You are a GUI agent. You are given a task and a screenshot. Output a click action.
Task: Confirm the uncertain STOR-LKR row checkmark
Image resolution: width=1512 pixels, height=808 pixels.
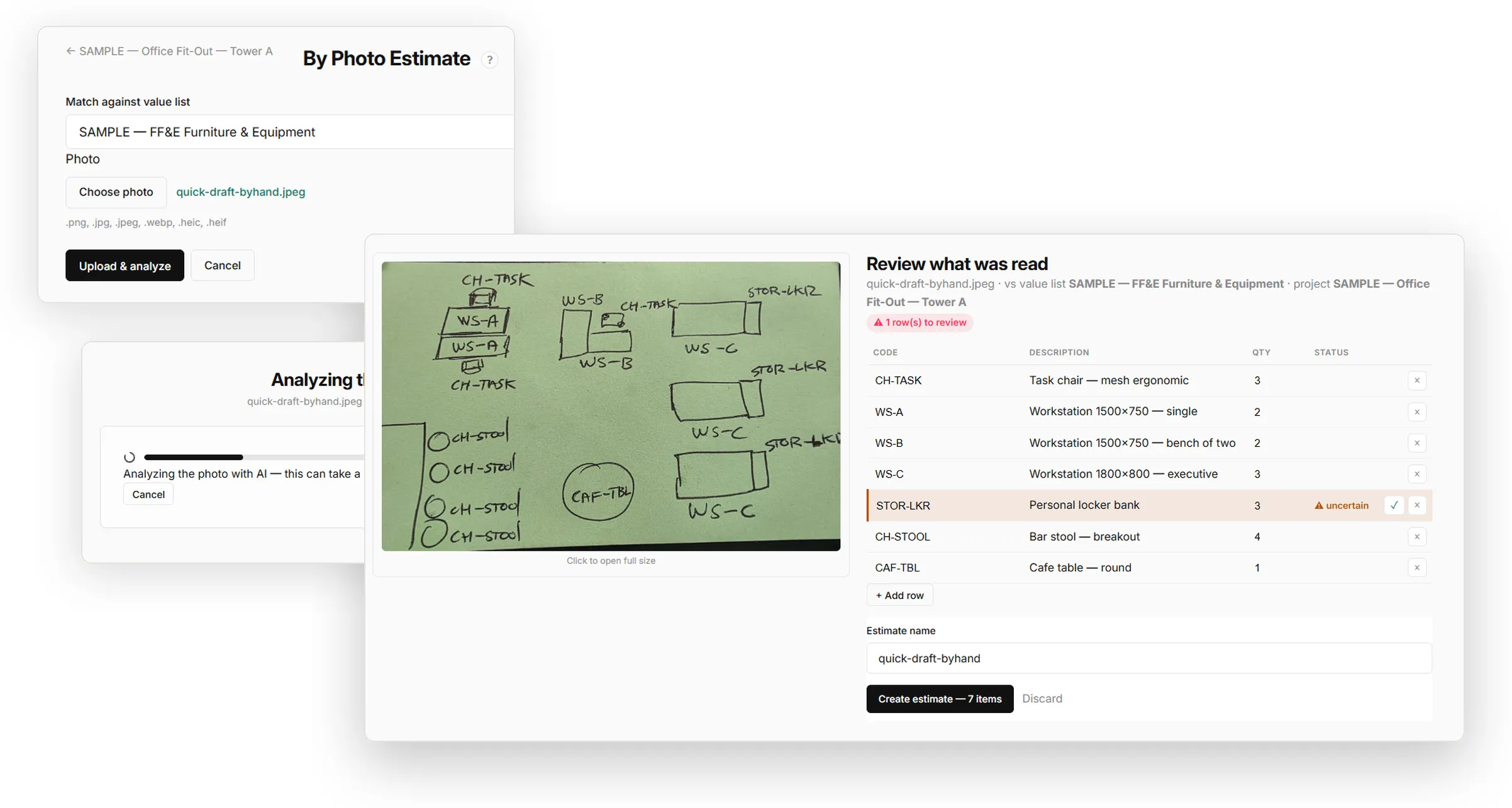(x=1394, y=505)
